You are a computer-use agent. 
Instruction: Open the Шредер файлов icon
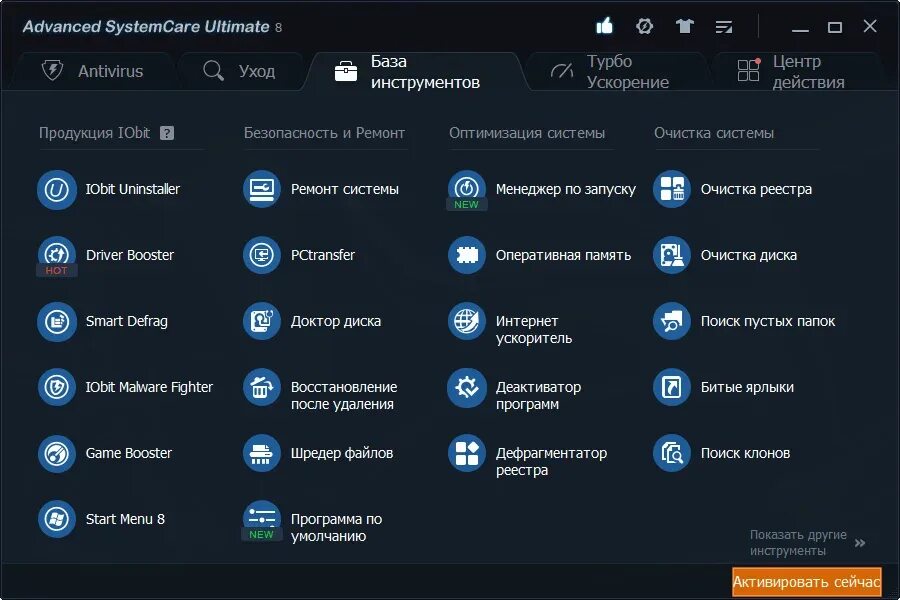(x=262, y=454)
